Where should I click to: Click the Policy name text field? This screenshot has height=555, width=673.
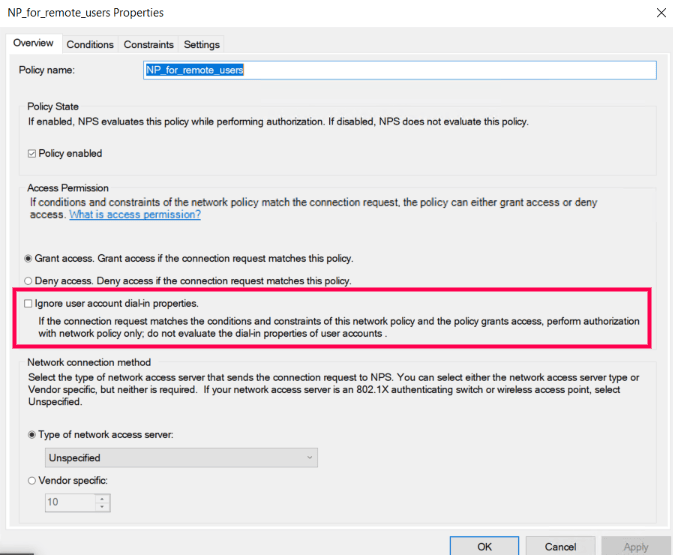[400, 70]
